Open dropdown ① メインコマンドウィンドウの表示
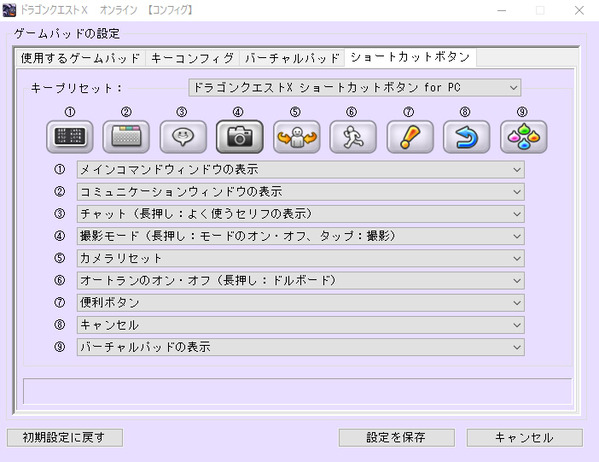Viewport: 599px width, 462px height. [x=301, y=169]
